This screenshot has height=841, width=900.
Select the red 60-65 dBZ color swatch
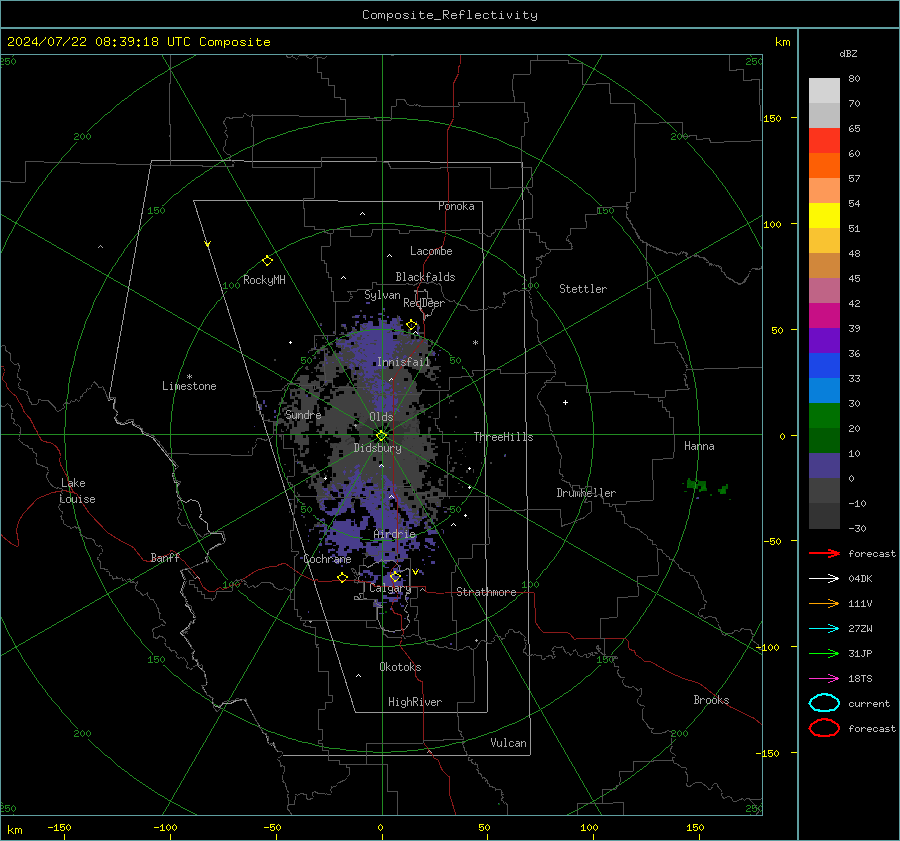tap(824, 141)
